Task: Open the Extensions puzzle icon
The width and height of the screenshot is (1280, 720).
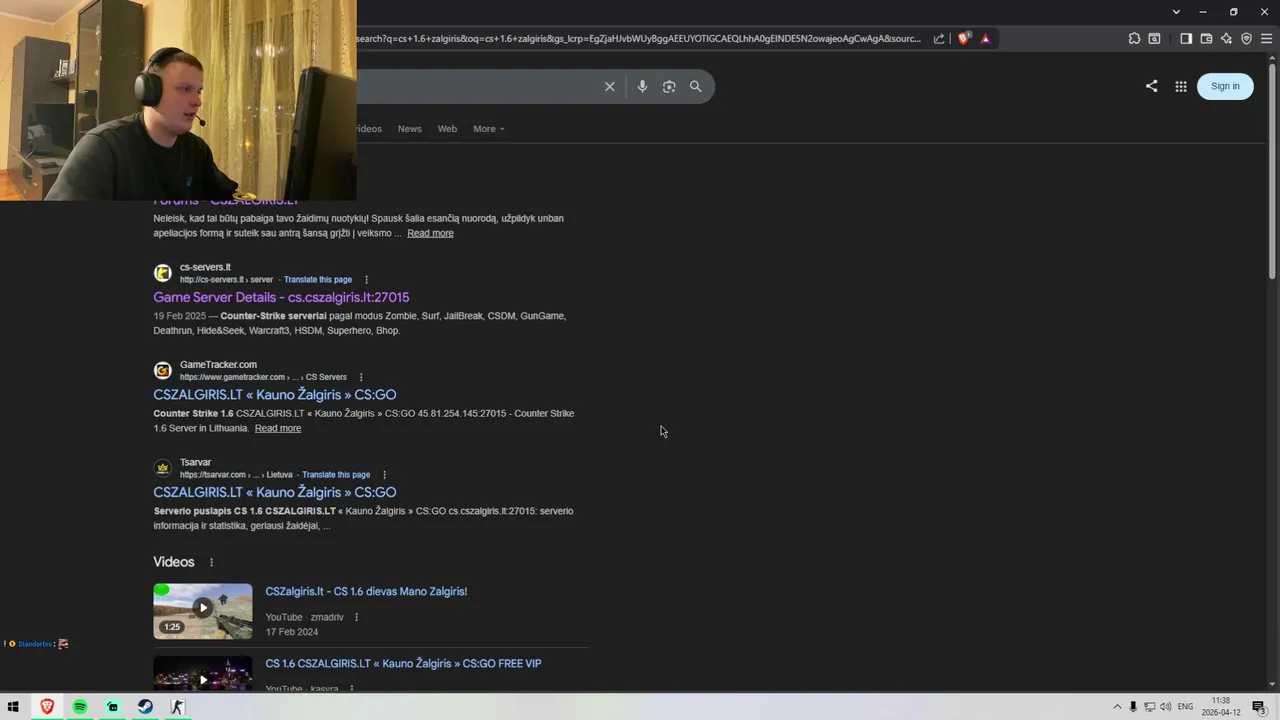Action: (x=1134, y=39)
